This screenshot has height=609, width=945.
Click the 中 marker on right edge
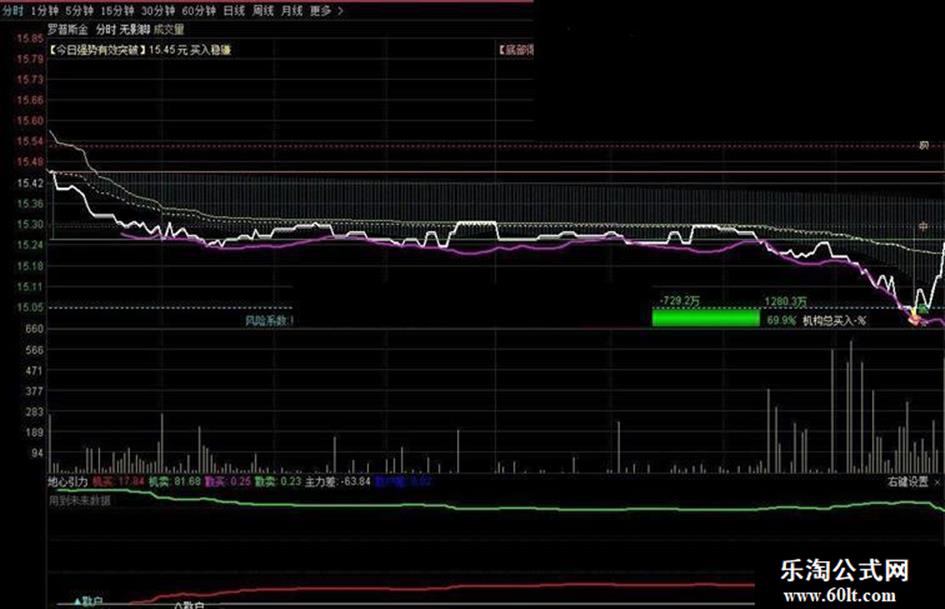coord(923,227)
